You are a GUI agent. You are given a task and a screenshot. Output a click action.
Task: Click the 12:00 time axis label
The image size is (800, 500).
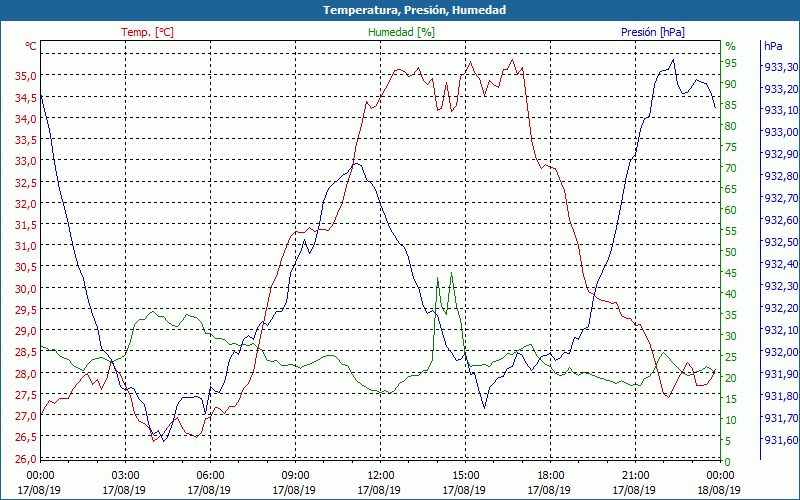pos(380,476)
